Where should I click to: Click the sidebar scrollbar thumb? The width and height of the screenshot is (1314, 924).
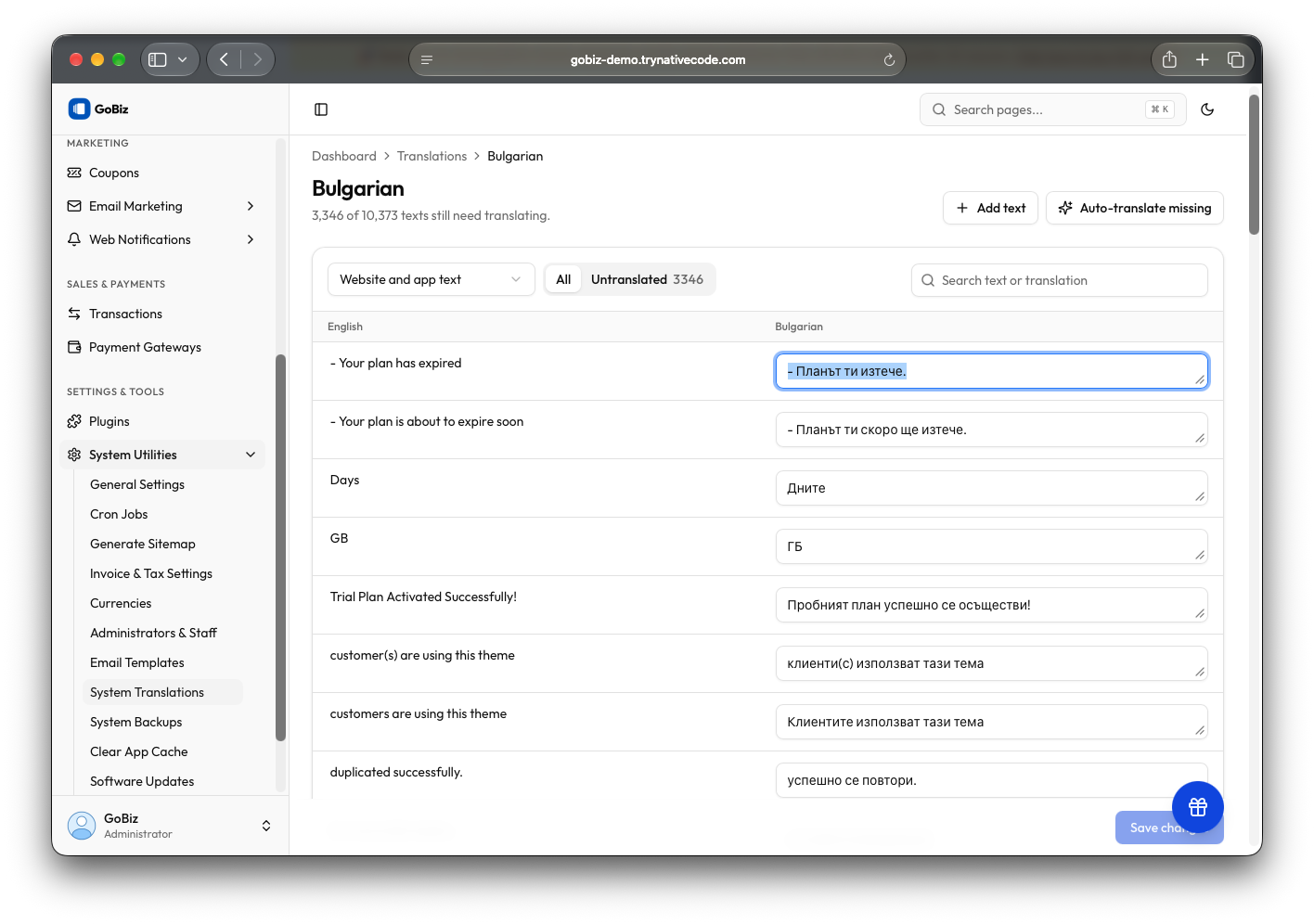point(280,547)
